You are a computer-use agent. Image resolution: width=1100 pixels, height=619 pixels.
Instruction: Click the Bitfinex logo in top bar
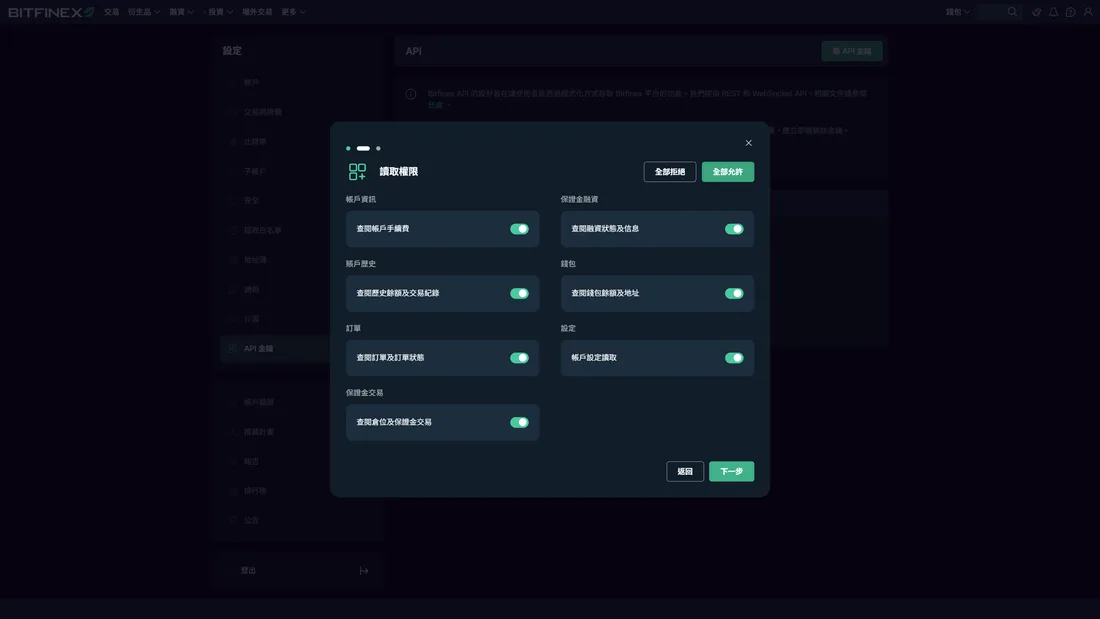51,12
